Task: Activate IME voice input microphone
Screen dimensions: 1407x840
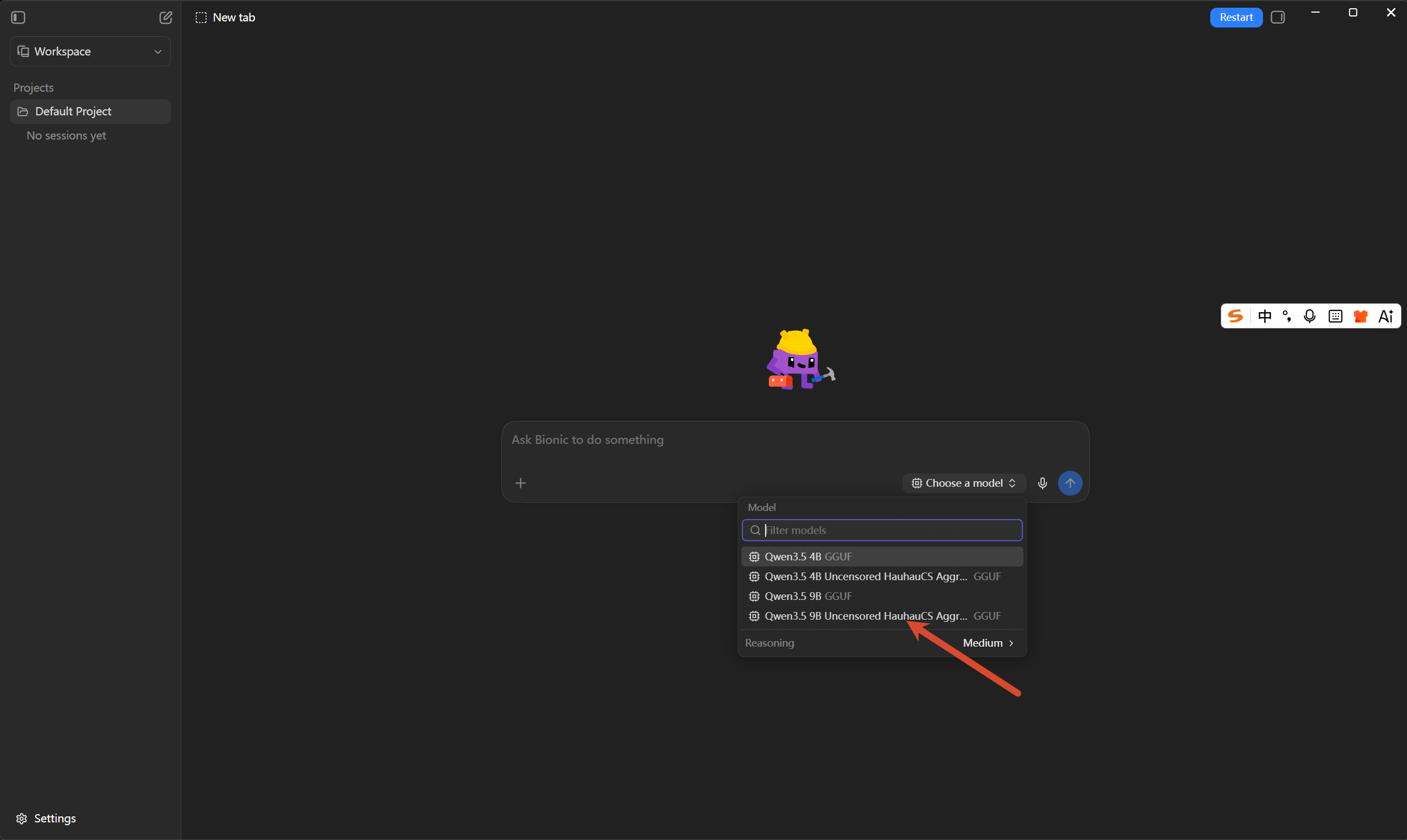Action: [x=1310, y=316]
